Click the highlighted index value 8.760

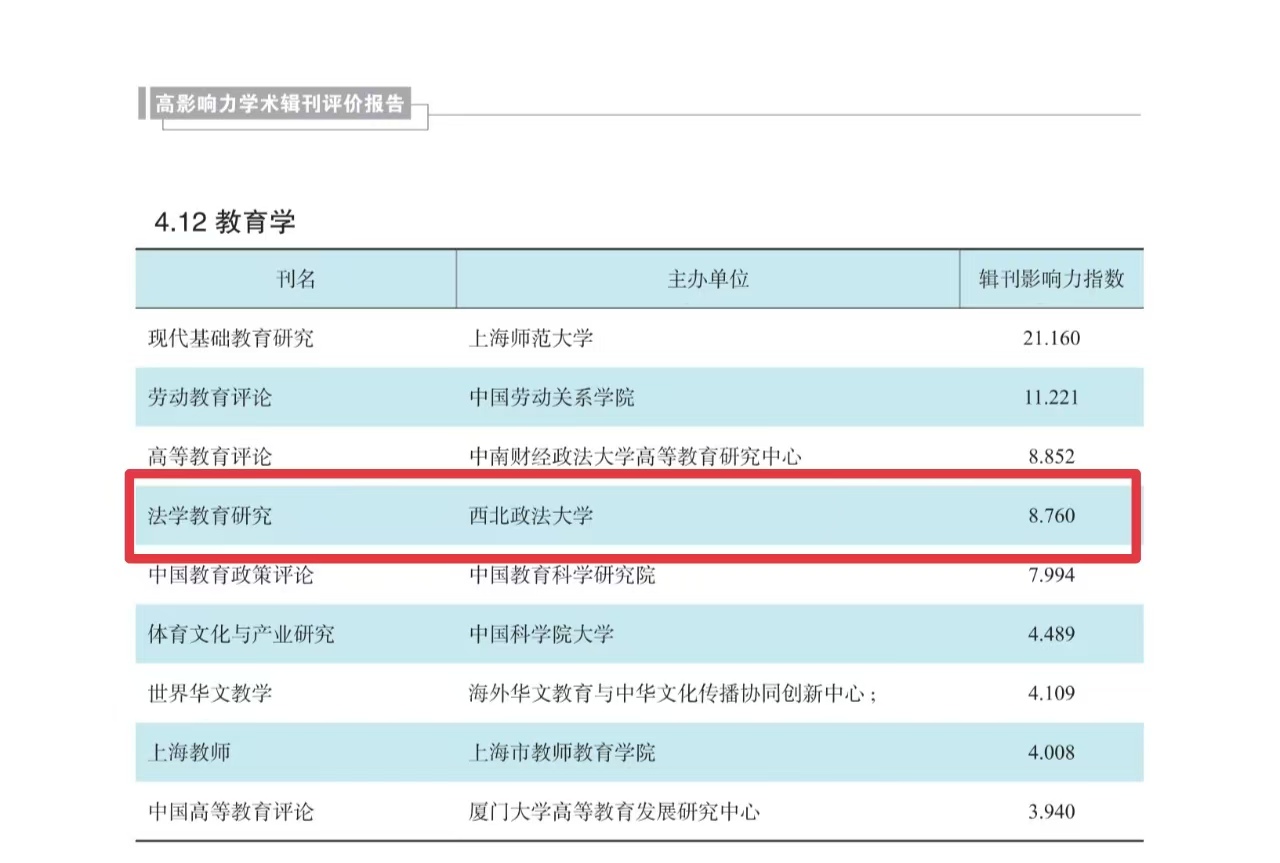click(1051, 517)
